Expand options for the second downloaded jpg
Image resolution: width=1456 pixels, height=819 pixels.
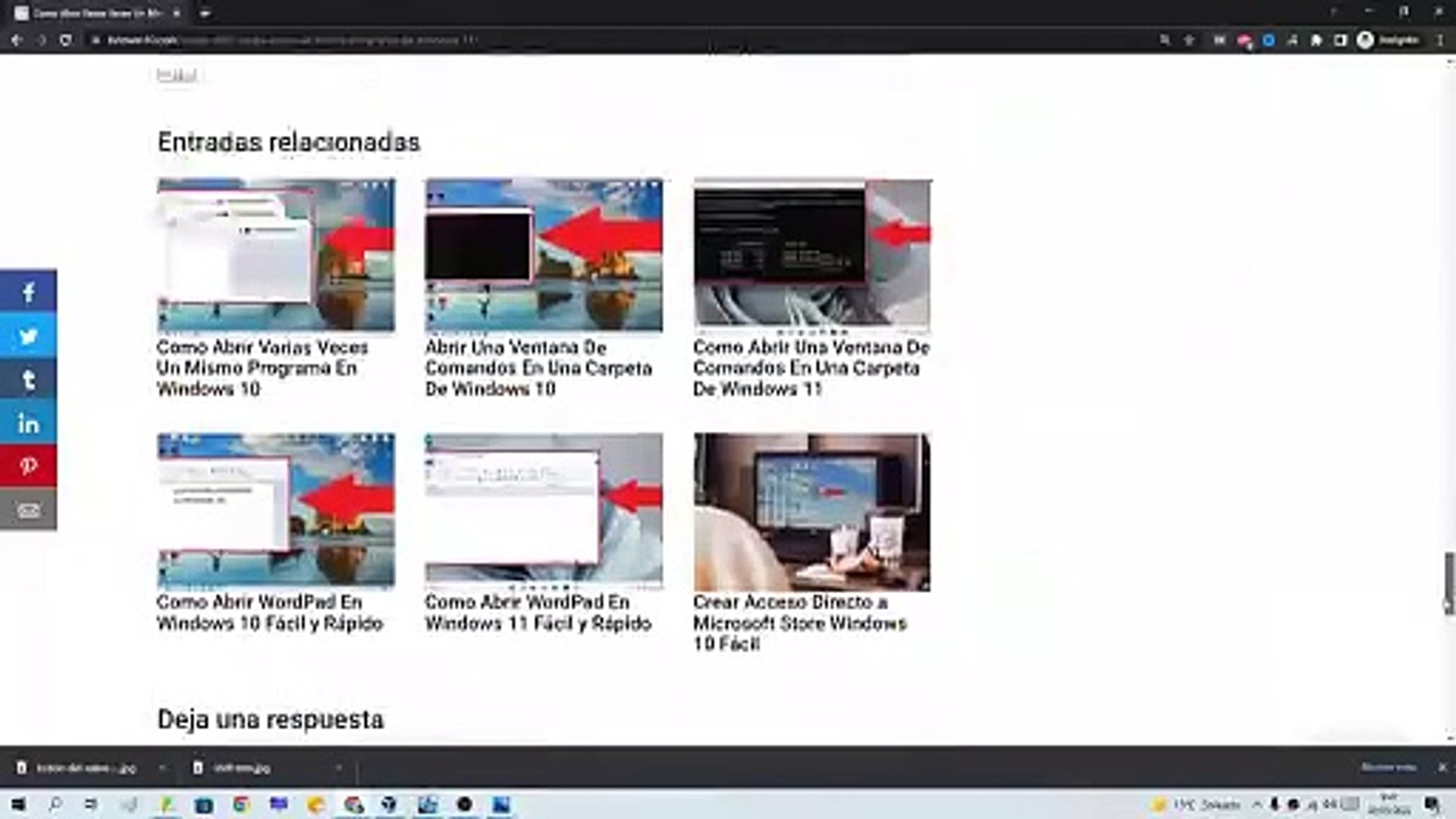click(338, 768)
